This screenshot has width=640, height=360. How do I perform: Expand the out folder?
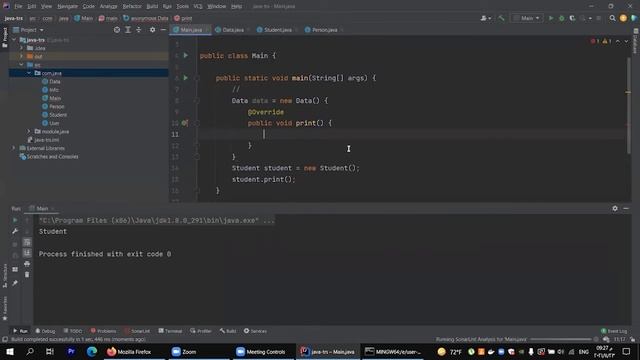pyautogui.click(x=22, y=56)
